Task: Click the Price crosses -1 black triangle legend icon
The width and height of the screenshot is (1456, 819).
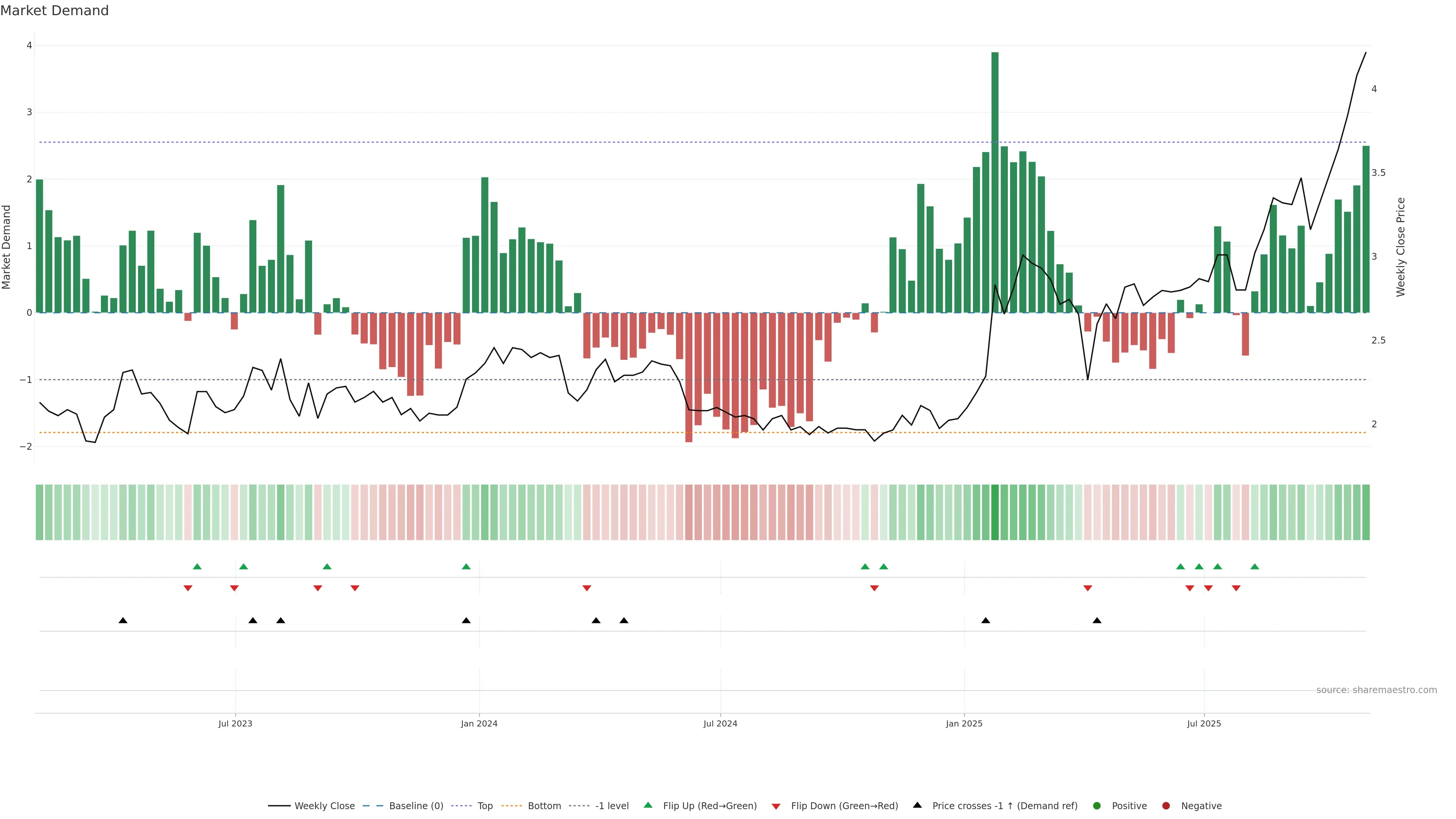Action: (x=917, y=805)
